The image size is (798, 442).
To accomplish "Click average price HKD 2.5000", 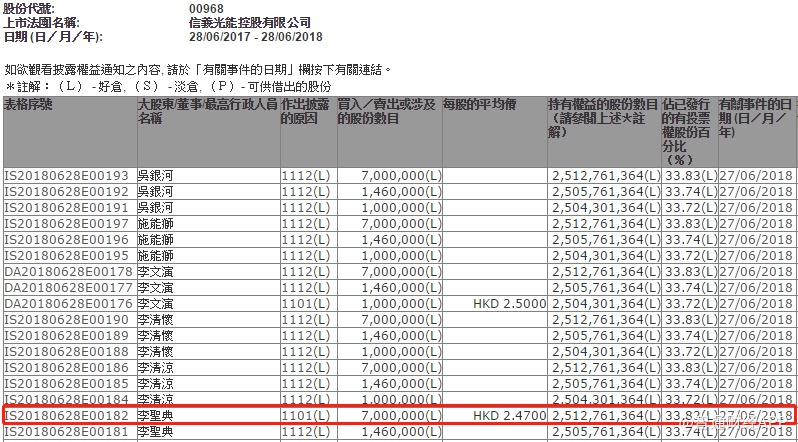I will coord(509,303).
